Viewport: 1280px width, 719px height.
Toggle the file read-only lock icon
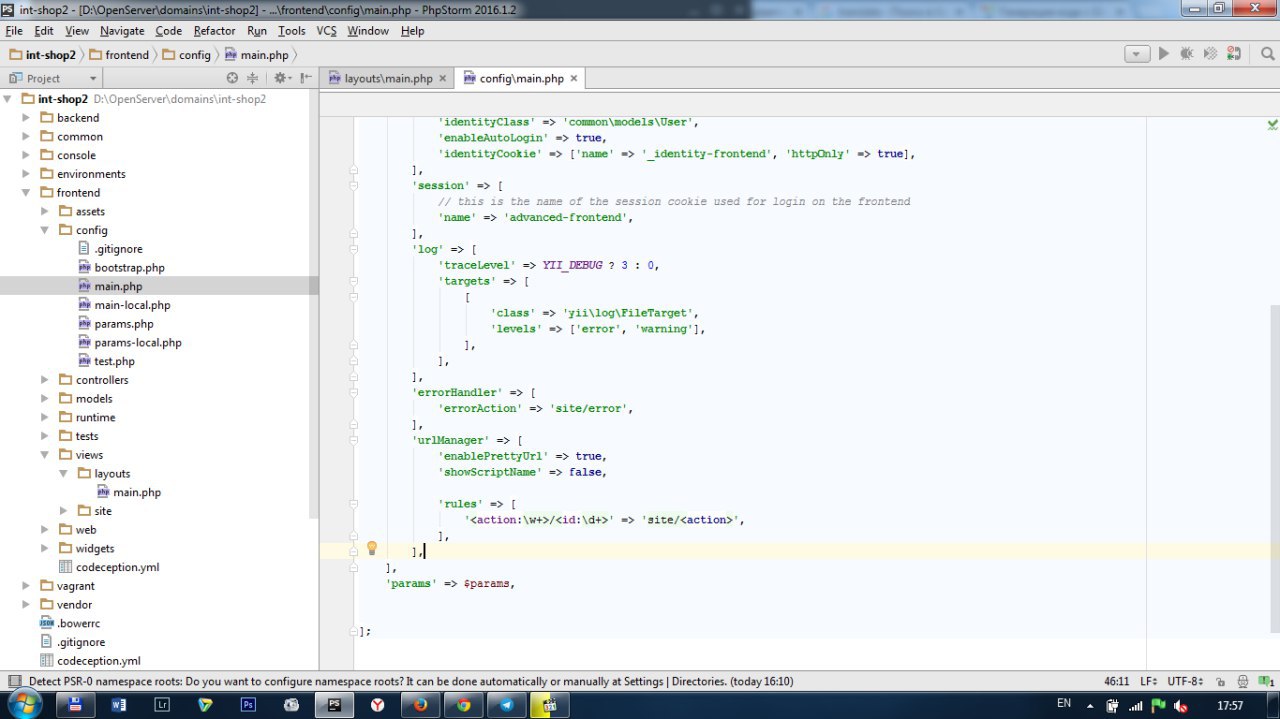pos(1220,681)
